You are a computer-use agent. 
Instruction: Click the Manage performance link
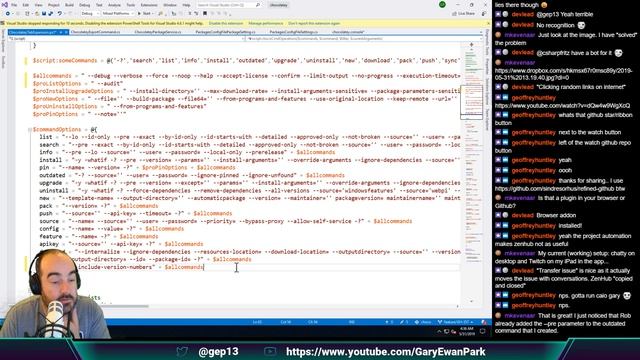pos(266,23)
